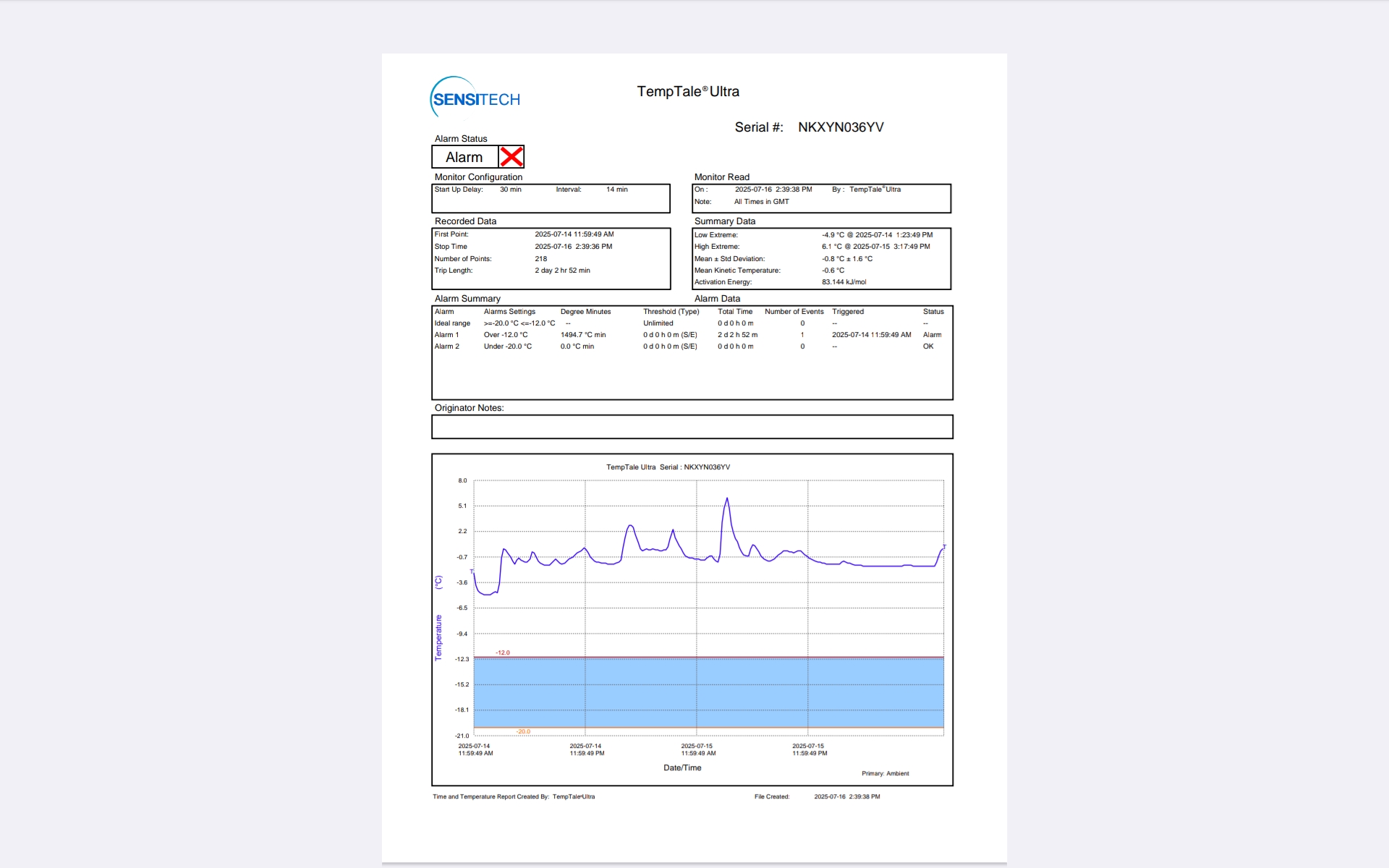Click the Originator Notes empty field

click(692, 427)
